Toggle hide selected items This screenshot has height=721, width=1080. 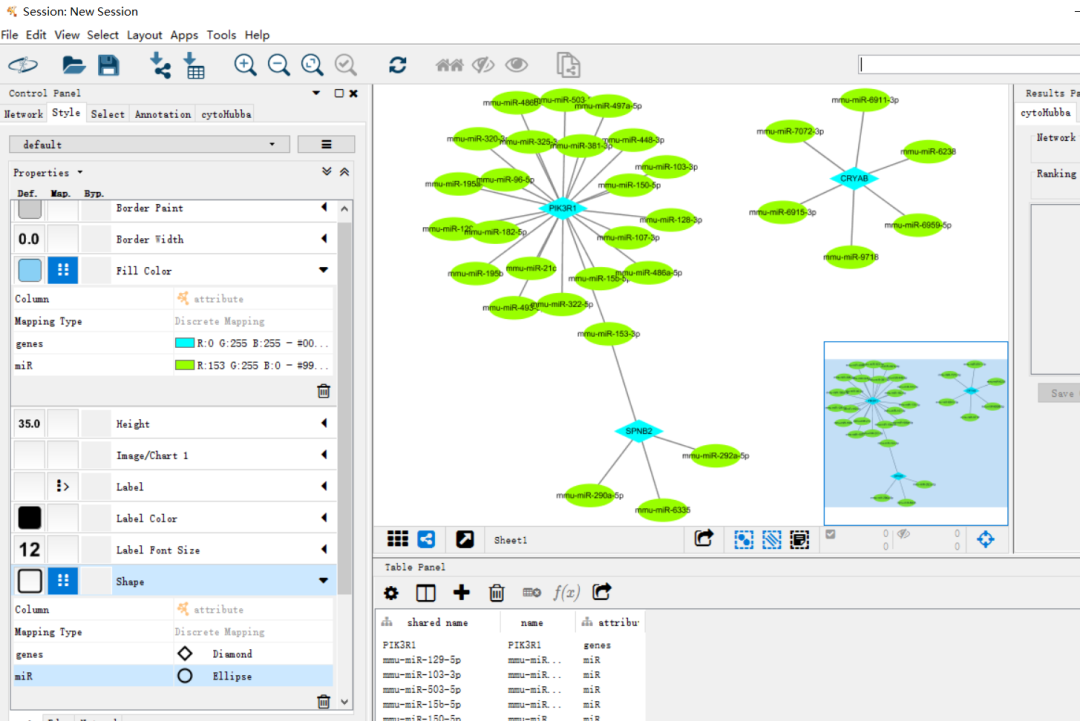pos(483,64)
